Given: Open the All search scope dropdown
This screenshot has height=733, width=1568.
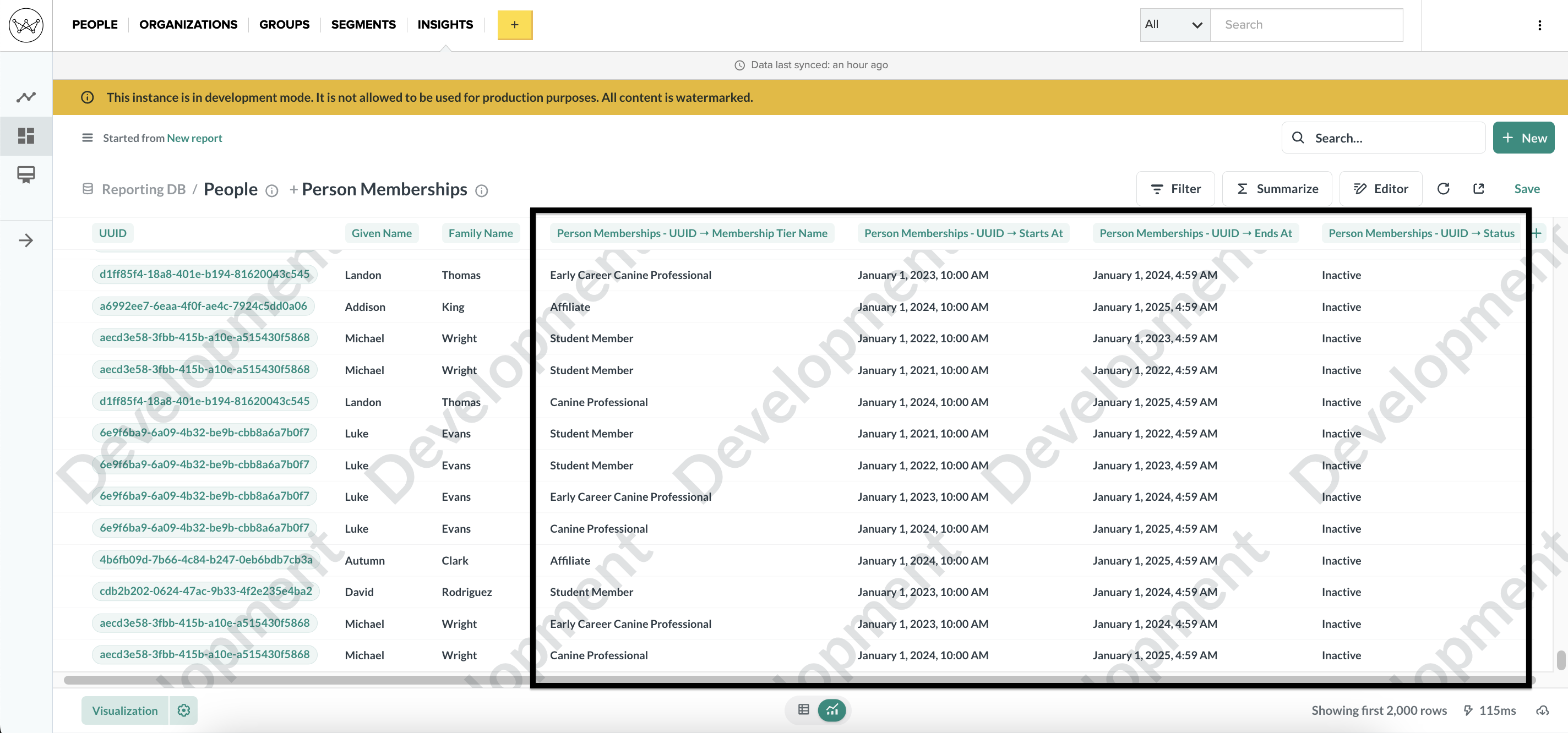Looking at the screenshot, I should click(x=1175, y=25).
